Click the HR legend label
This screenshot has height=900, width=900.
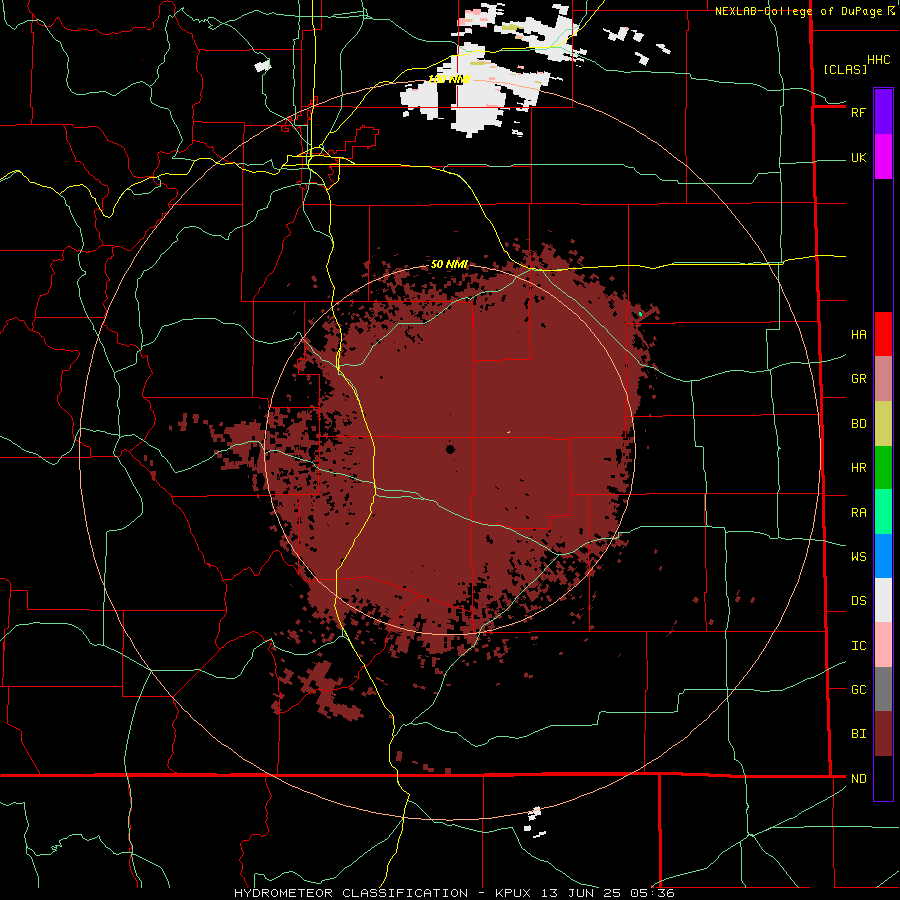(x=858, y=468)
